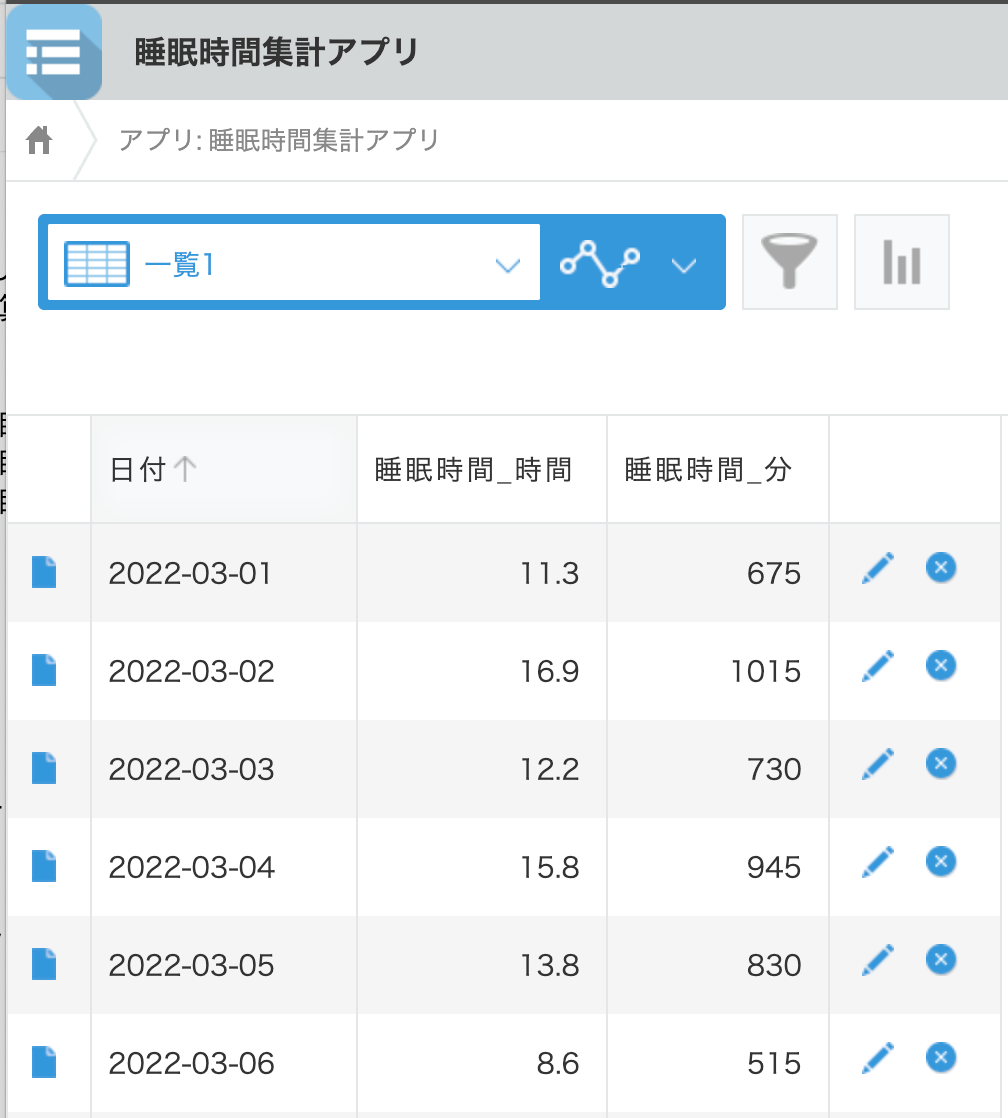Open the bar chart aggregate icon
The image size is (1008, 1118).
pyautogui.click(x=901, y=262)
